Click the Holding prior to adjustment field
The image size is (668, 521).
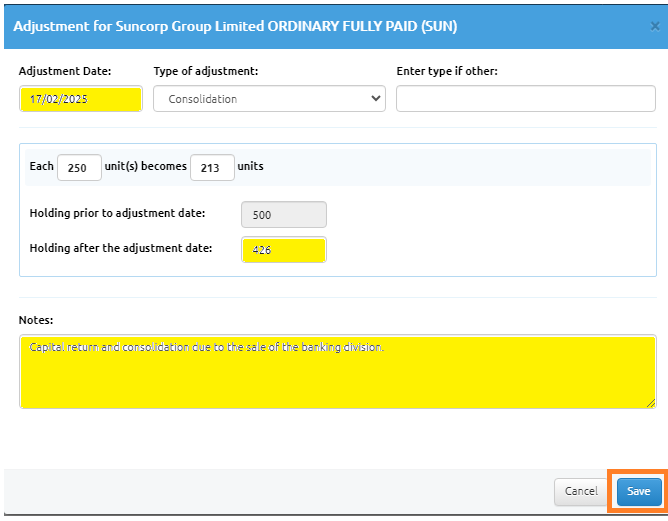[284, 215]
